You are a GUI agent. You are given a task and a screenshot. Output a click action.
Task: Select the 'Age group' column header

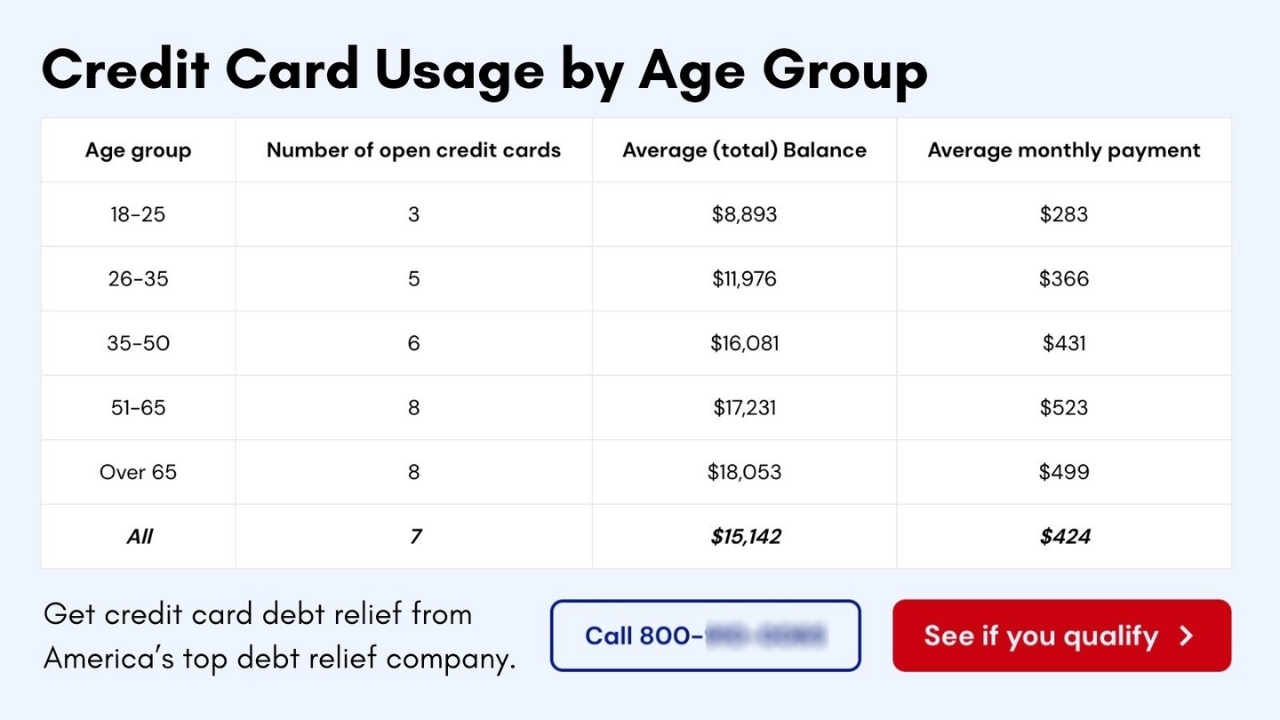(138, 150)
